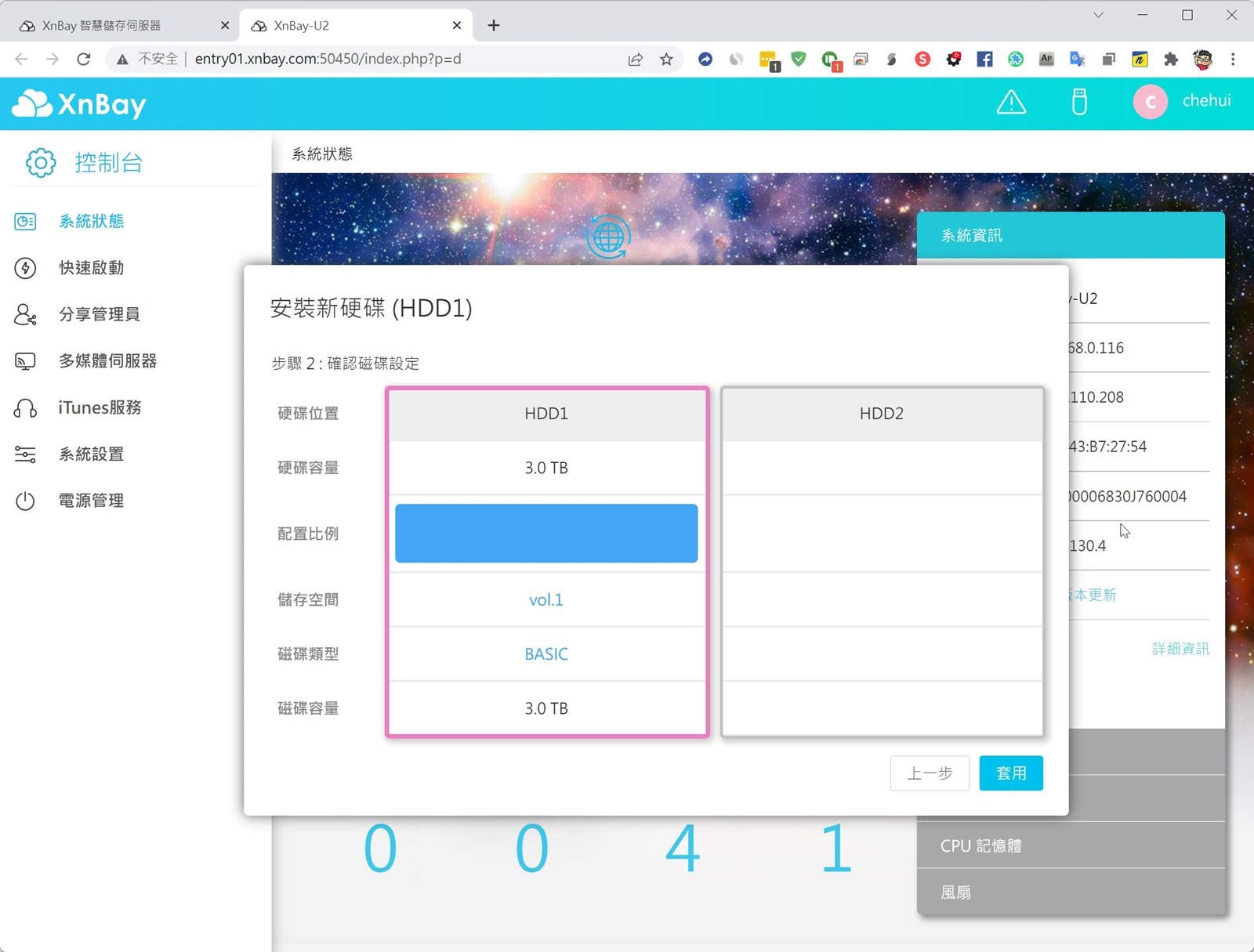Go to 多媒體伺服器 section

107,361
